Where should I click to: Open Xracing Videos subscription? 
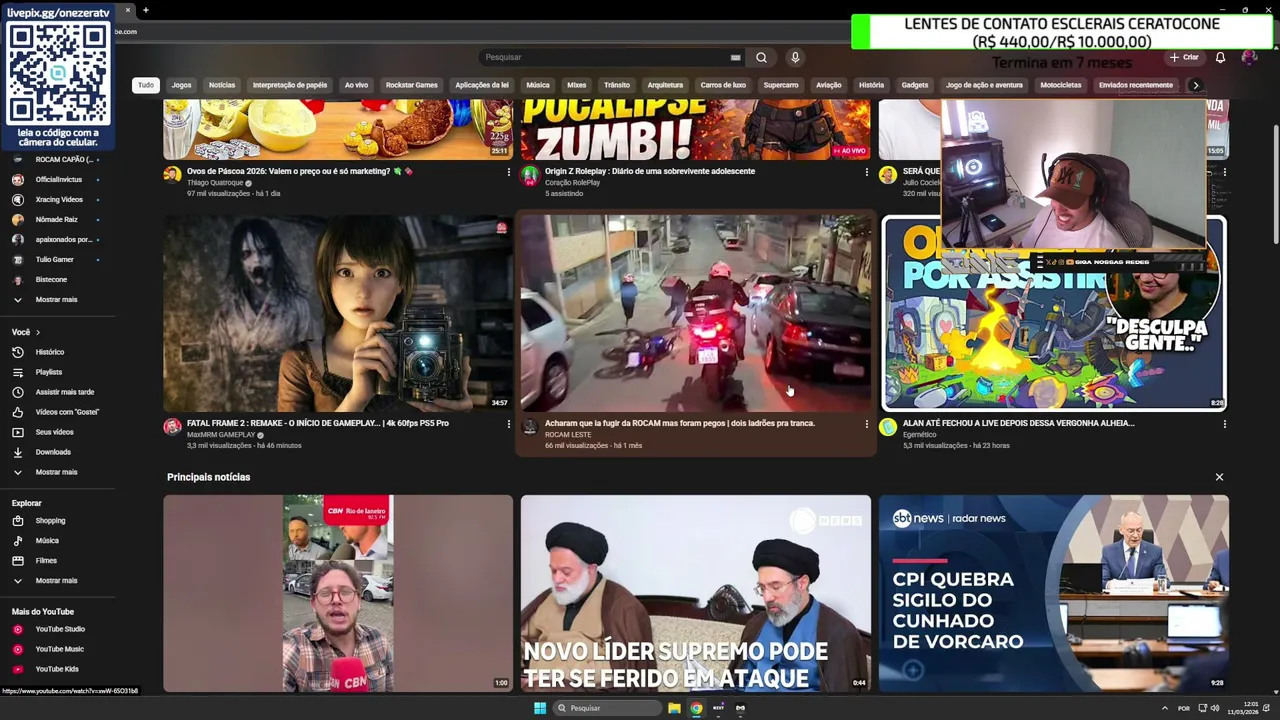59,199
